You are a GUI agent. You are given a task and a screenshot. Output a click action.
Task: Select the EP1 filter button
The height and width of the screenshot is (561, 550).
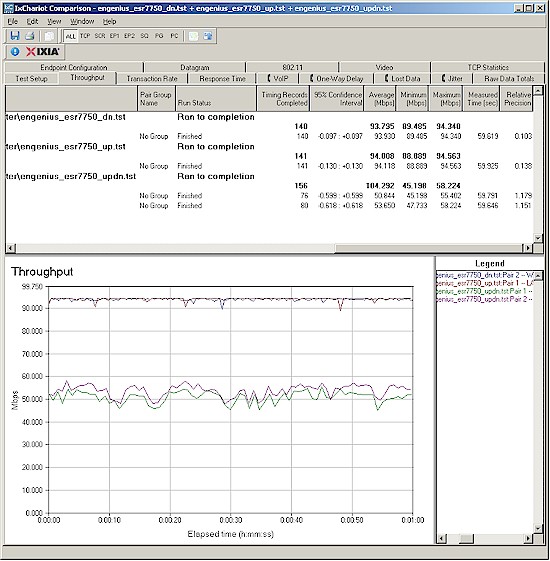(x=115, y=36)
